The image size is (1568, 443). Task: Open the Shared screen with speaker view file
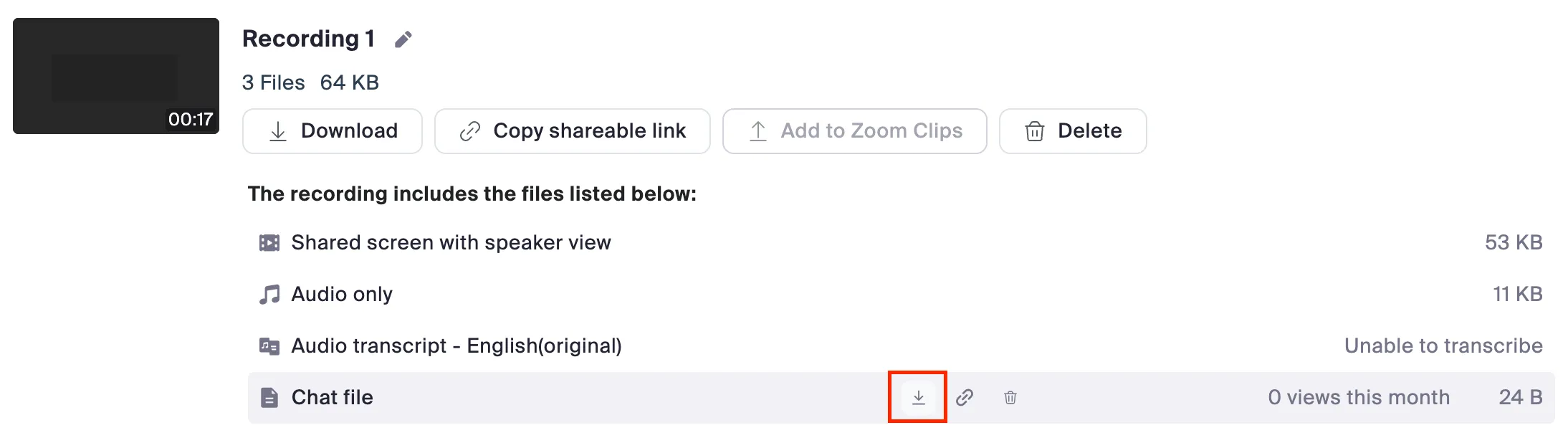click(451, 243)
